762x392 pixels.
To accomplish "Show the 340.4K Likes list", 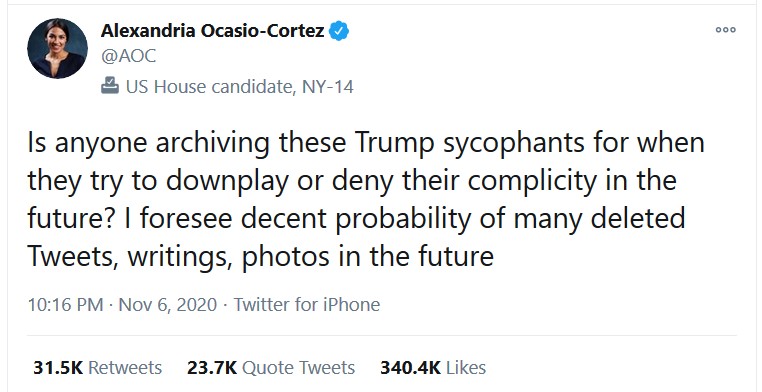I will [433, 368].
